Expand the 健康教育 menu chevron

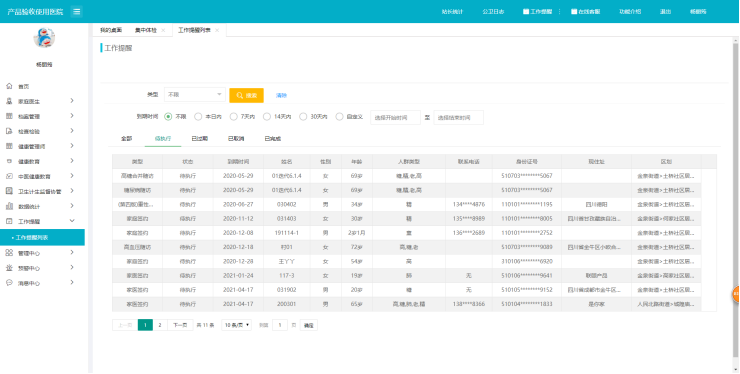(x=72, y=161)
